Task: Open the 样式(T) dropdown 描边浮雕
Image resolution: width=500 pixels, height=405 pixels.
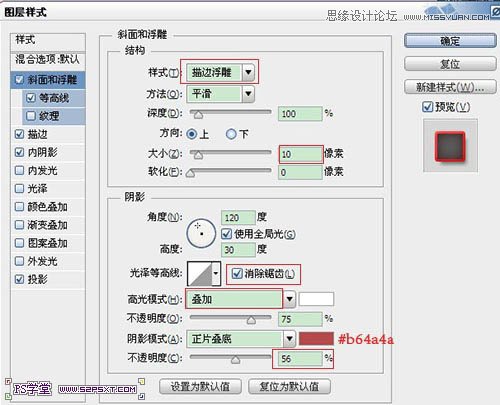Action: click(x=220, y=72)
